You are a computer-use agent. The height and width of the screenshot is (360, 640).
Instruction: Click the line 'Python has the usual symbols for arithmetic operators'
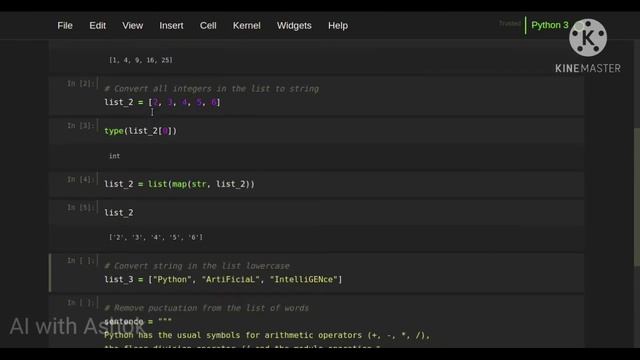[267, 335]
